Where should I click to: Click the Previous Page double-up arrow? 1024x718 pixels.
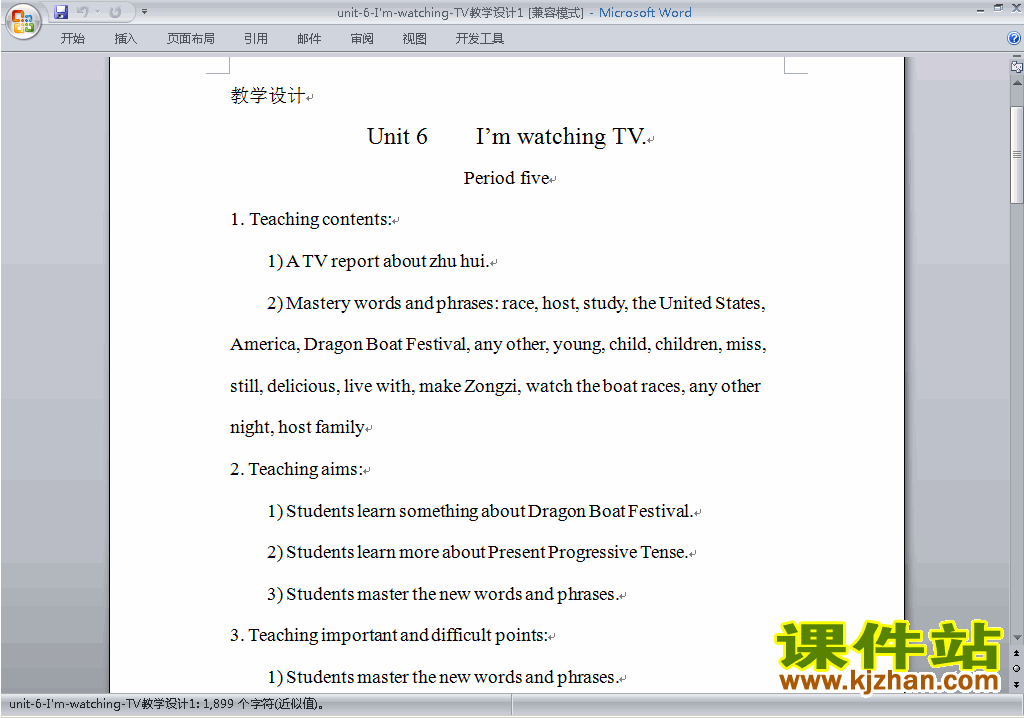point(1016,653)
